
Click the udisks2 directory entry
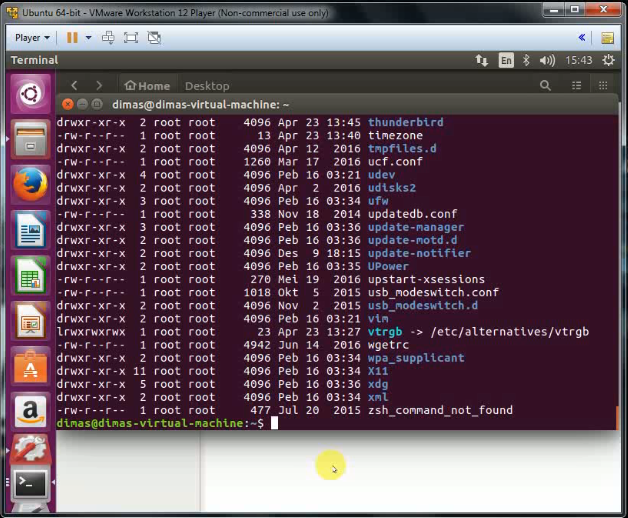click(x=392, y=188)
